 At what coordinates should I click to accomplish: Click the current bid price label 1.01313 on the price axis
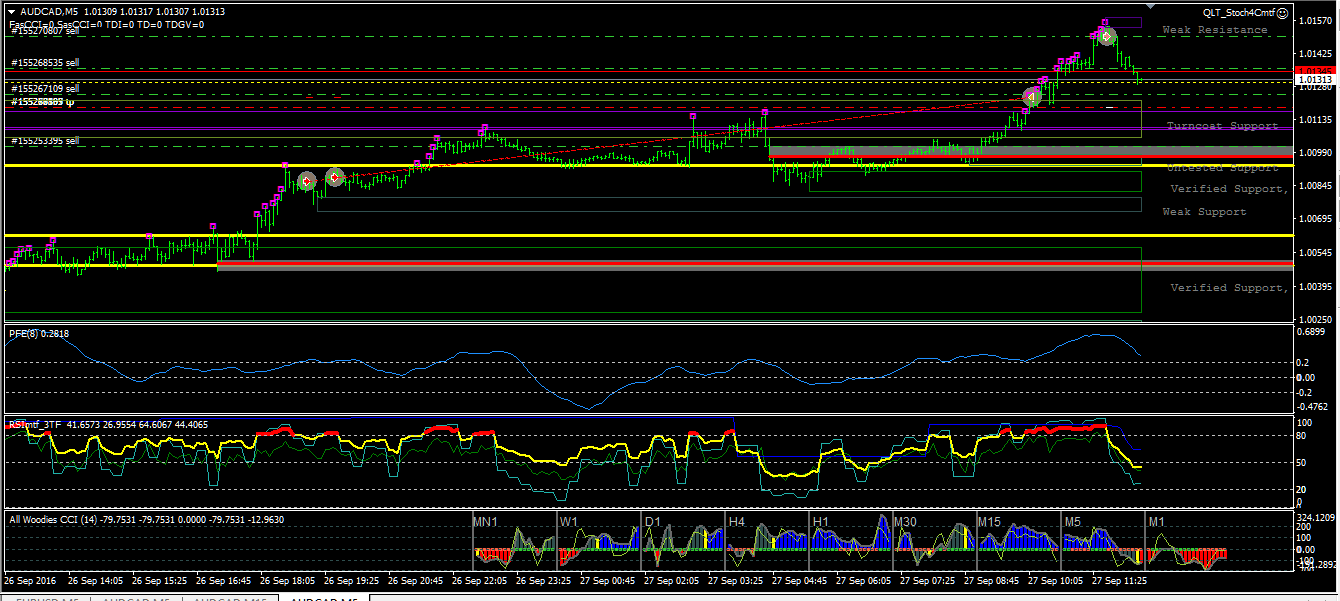(x=1313, y=79)
